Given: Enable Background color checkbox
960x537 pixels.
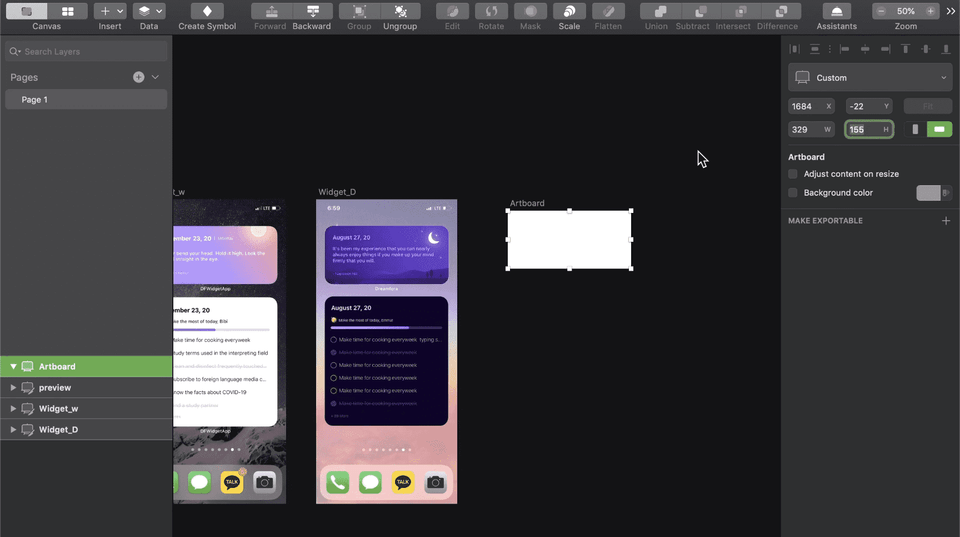Looking at the screenshot, I should (x=793, y=193).
